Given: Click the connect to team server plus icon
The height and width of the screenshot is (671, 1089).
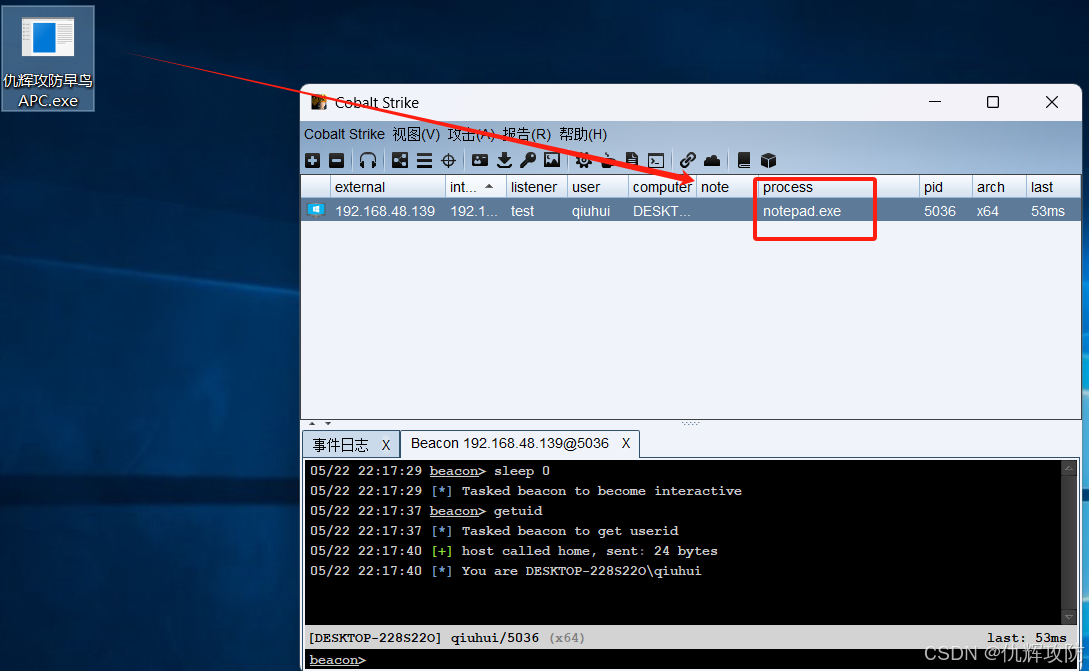Looking at the screenshot, I should click(x=313, y=160).
